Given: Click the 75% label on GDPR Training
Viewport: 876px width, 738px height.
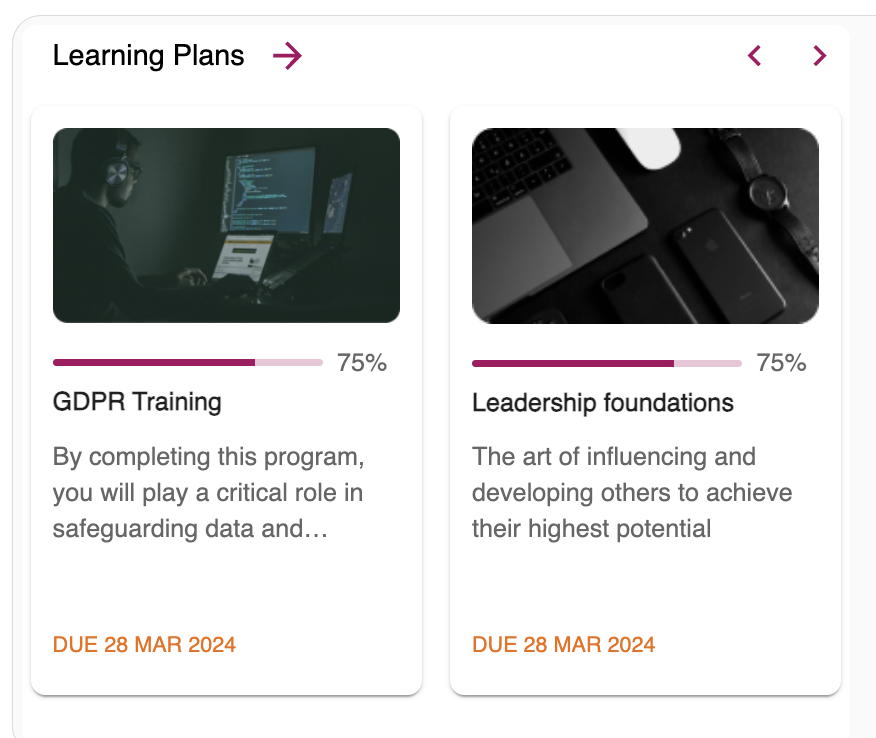Looking at the screenshot, I should point(362,363).
